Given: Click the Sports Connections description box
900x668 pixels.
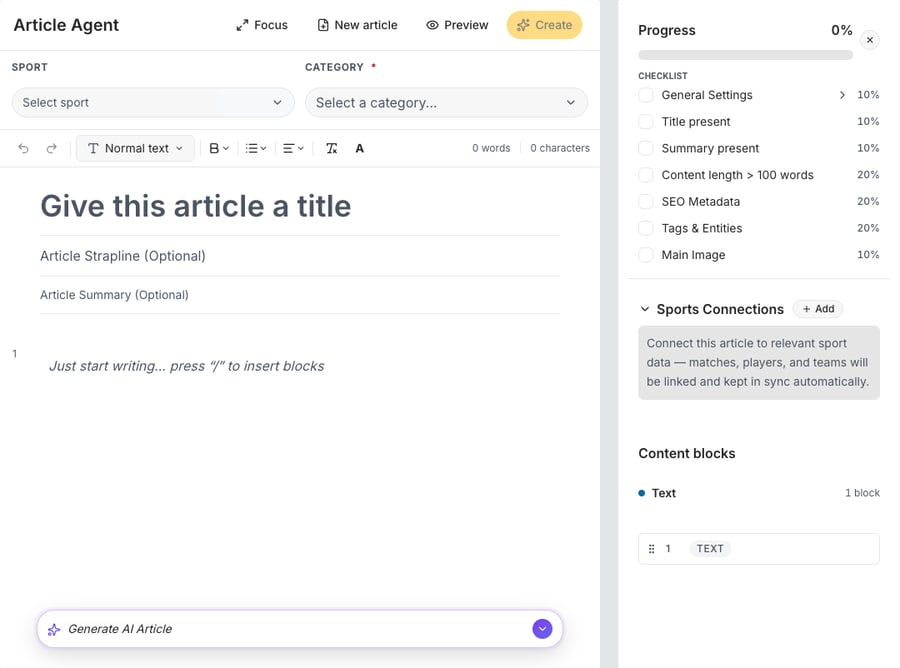Looking at the screenshot, I should tap(759, 363).
